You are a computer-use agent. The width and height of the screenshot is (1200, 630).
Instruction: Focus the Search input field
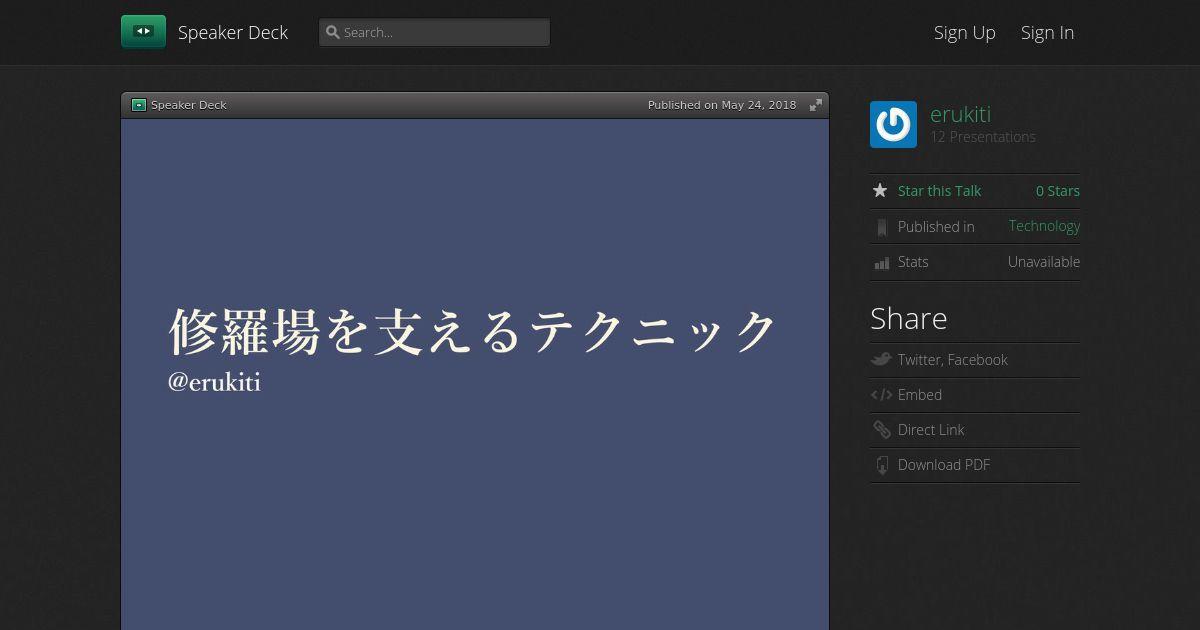tap(434, 32)
